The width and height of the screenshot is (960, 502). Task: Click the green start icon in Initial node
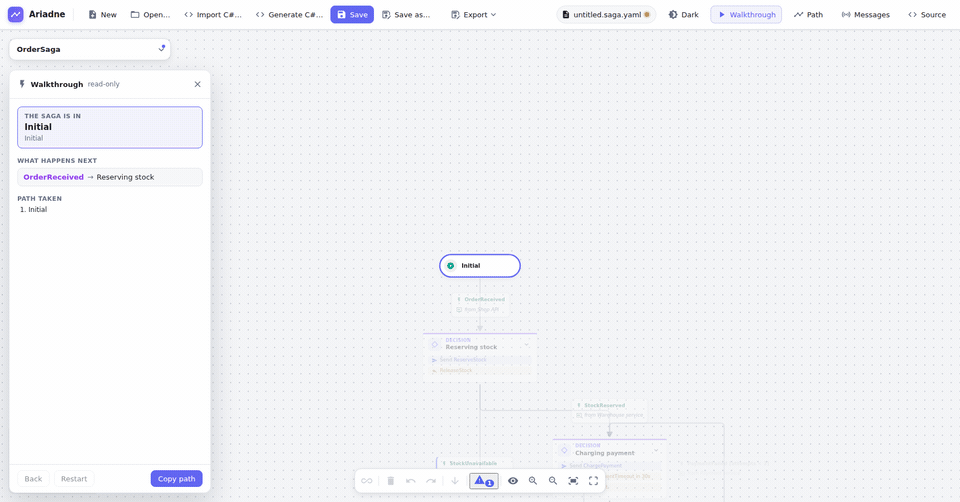tap(451, 266)
